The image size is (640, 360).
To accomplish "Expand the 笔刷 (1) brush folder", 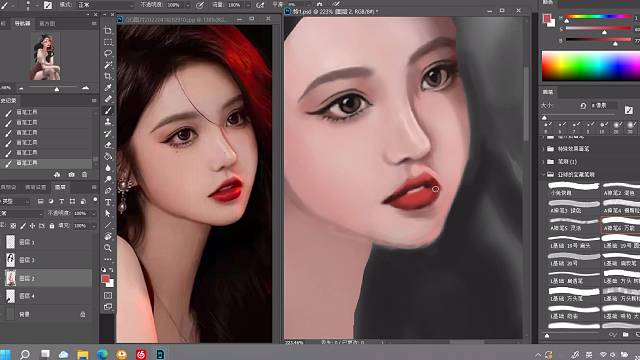I will (544, 162).
